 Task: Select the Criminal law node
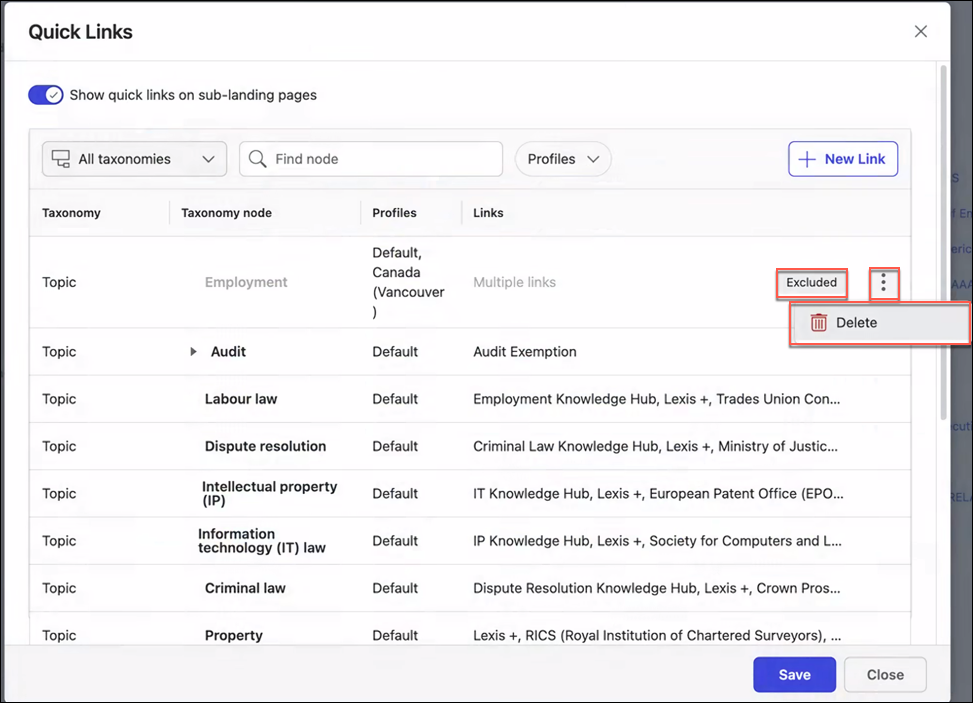coord(245,588)
